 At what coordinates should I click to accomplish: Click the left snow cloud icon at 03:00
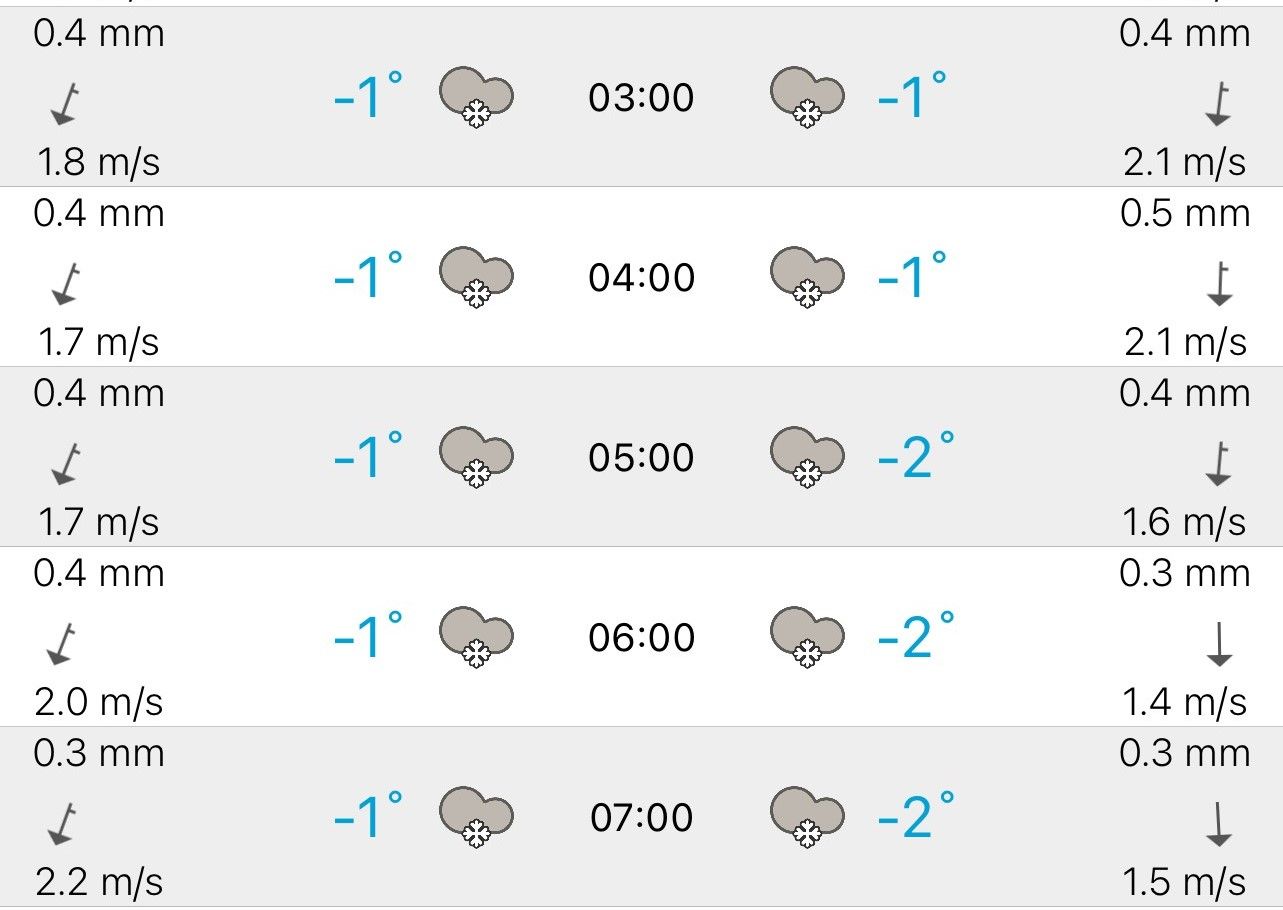[476, 97]
